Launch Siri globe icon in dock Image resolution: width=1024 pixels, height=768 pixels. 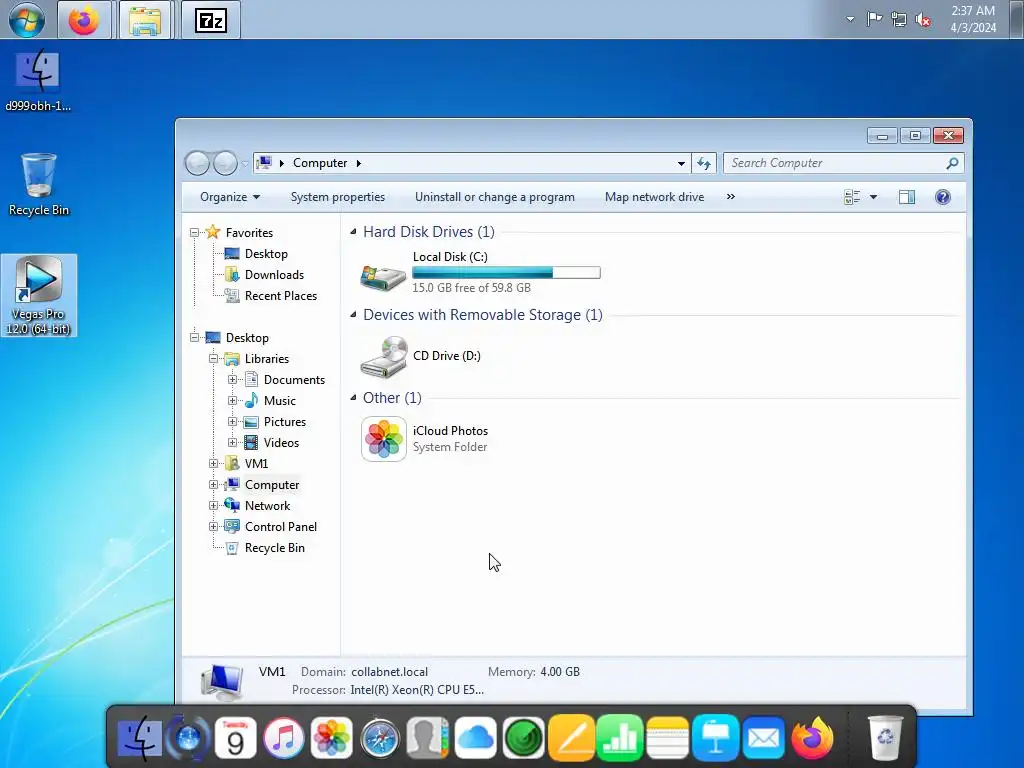[189, 739]
